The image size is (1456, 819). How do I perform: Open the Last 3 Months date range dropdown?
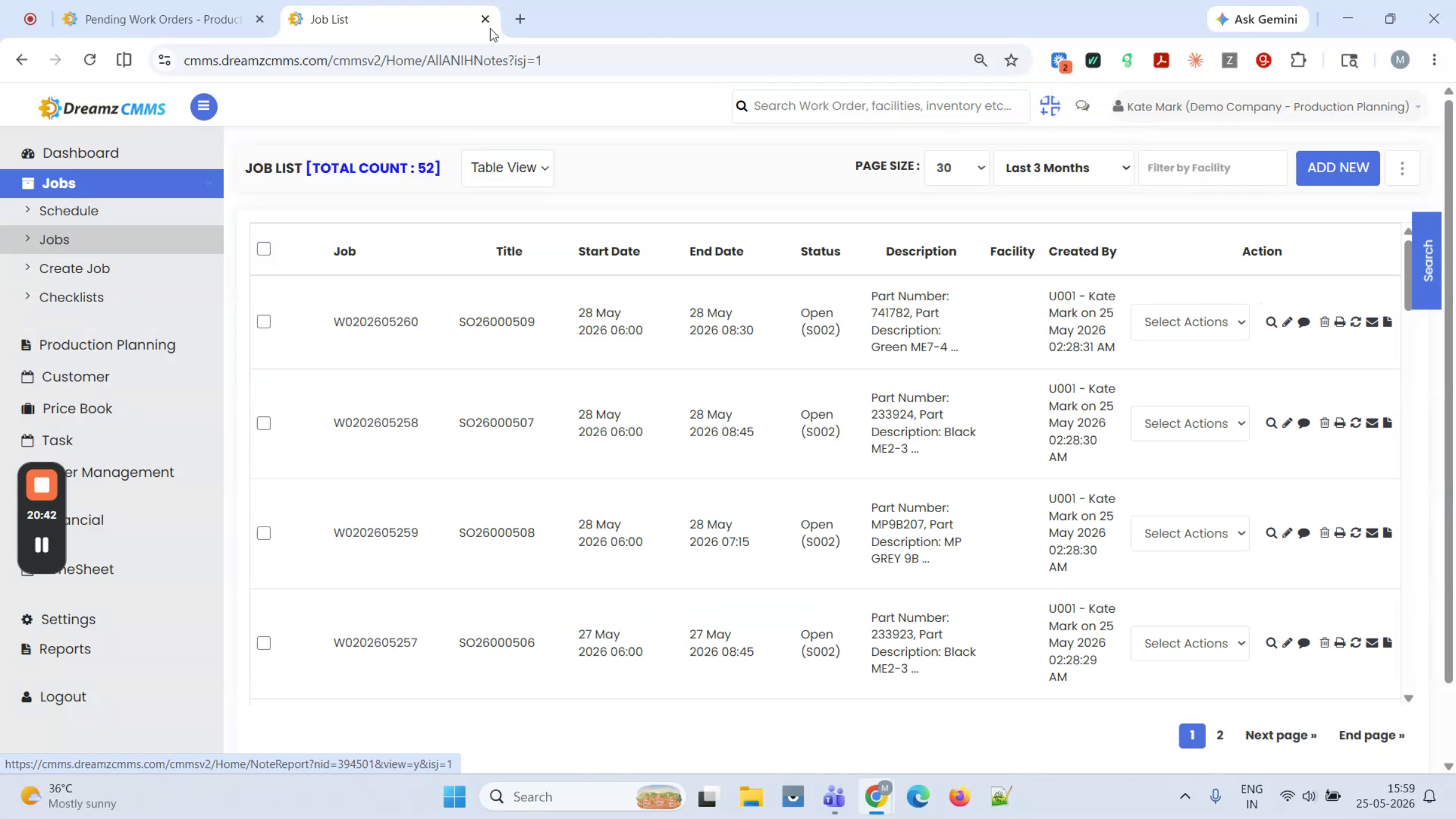1064,168
